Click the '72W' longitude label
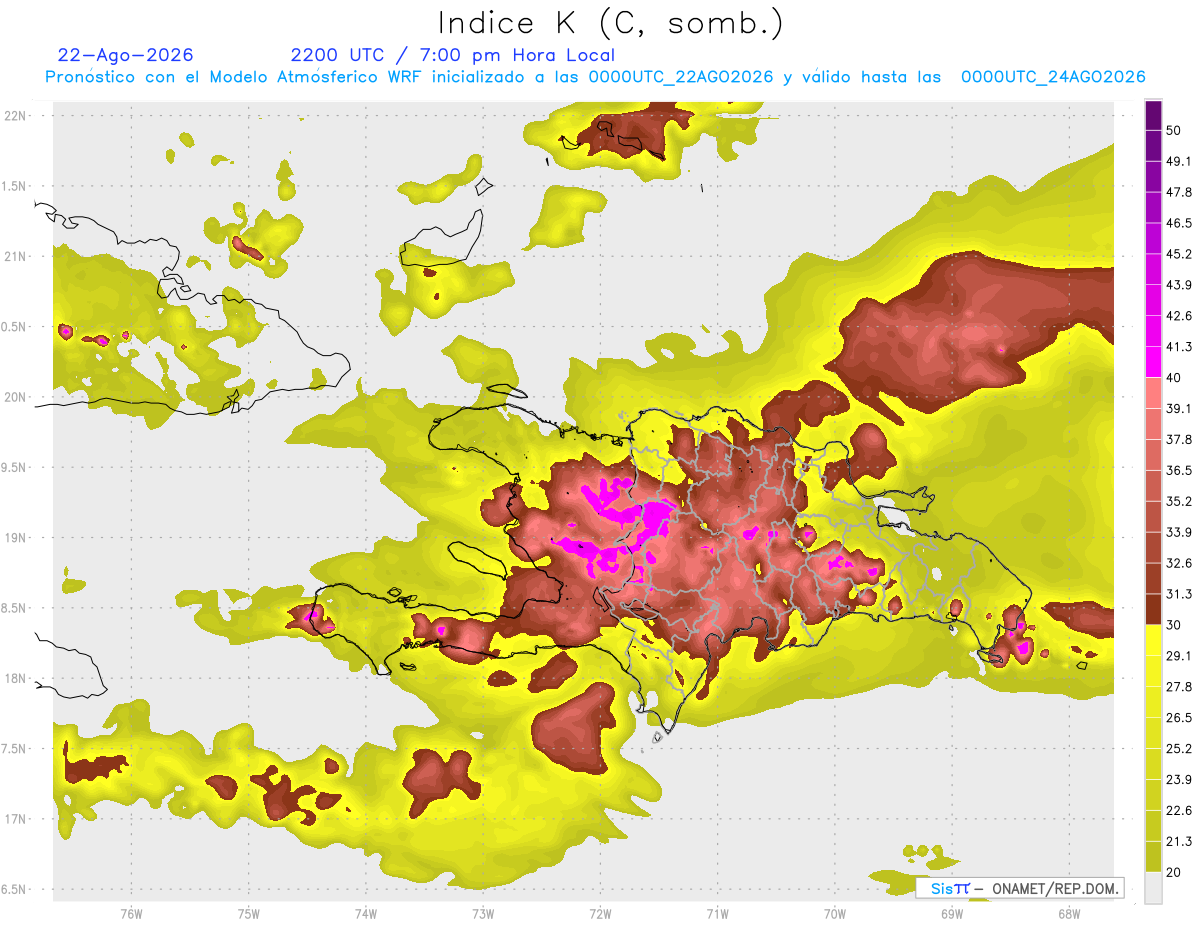Screen dimensions: 1200x927 coord(600,914)
